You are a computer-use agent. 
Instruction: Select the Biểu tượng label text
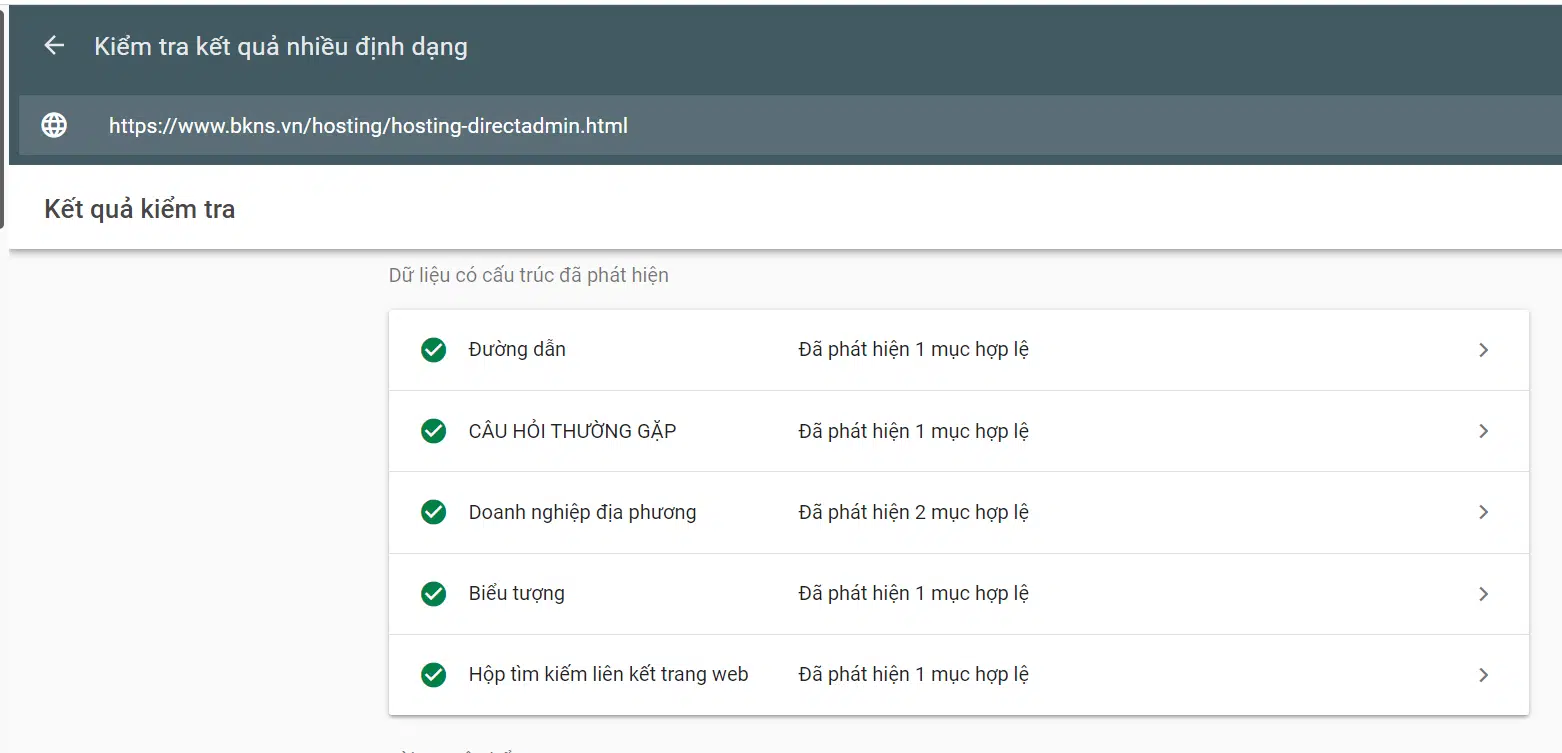516,593
